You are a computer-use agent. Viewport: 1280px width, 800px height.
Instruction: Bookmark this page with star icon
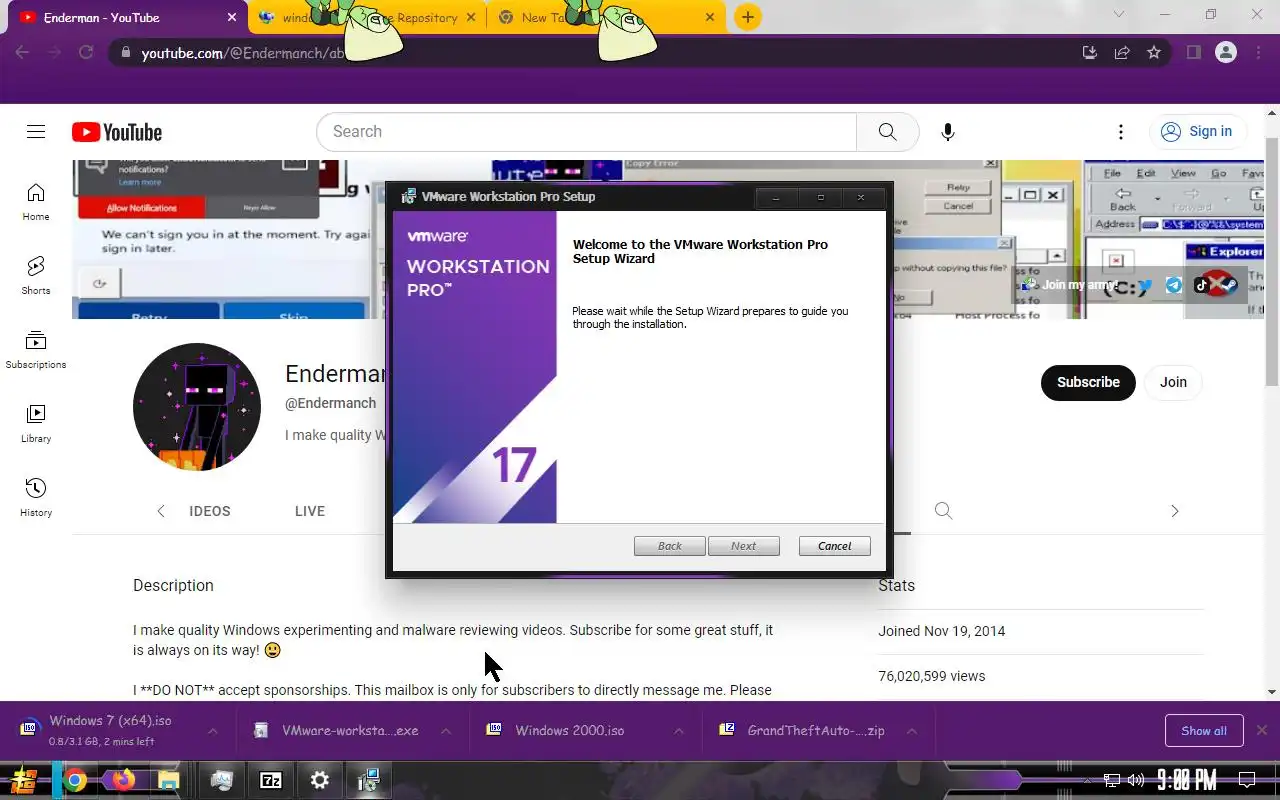coord(1154,52)
